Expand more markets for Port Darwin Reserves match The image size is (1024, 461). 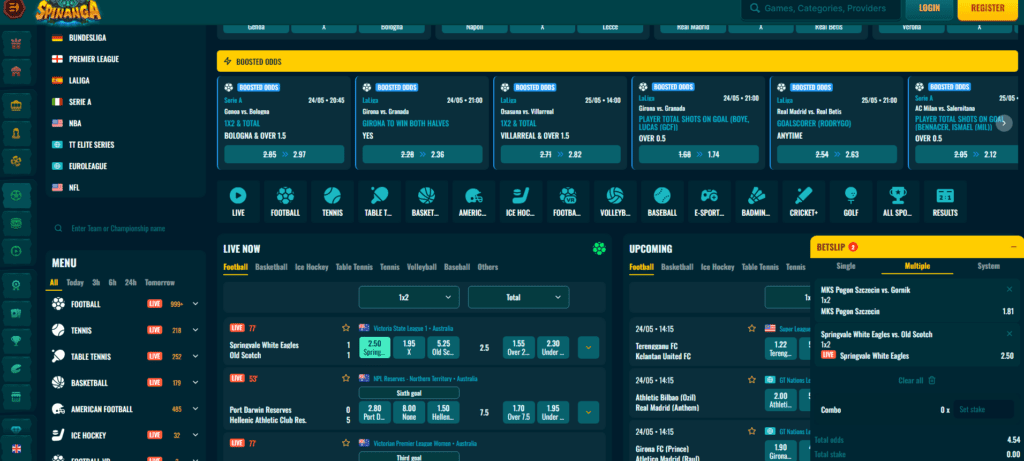click(588, 412)
